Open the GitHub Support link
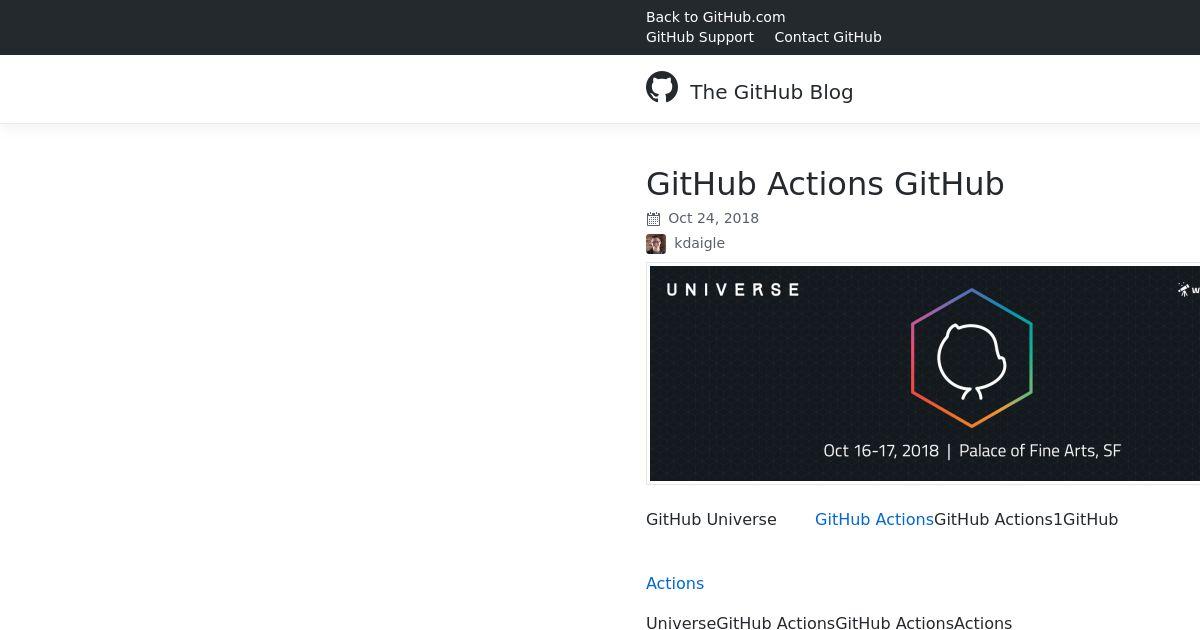Viewport: 1200px width, 630px height. tap(700, 37)
